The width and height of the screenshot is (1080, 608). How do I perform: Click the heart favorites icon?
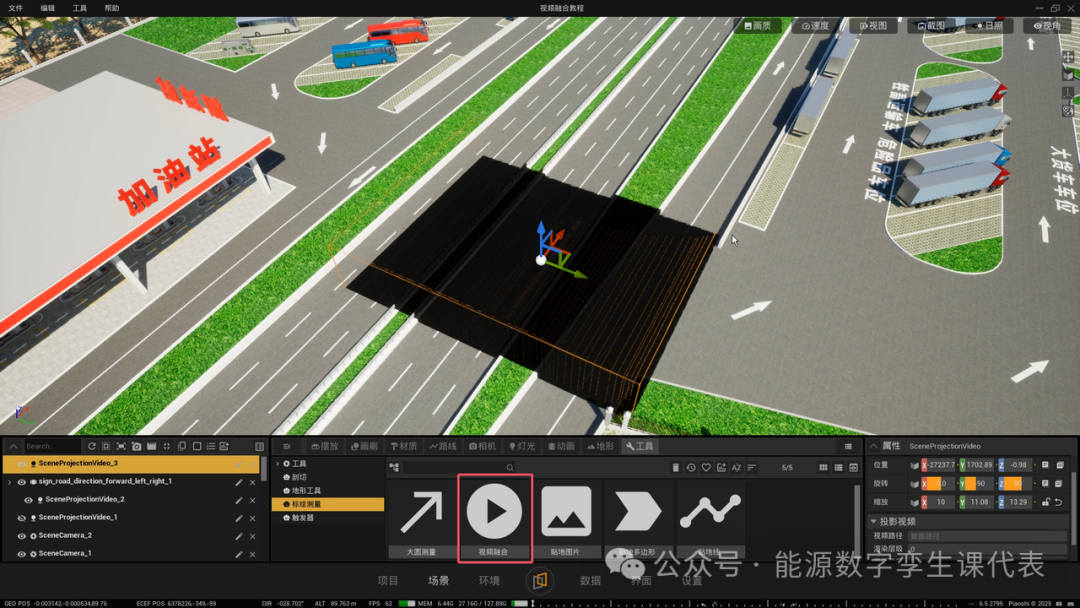click(x=706, y=468)
